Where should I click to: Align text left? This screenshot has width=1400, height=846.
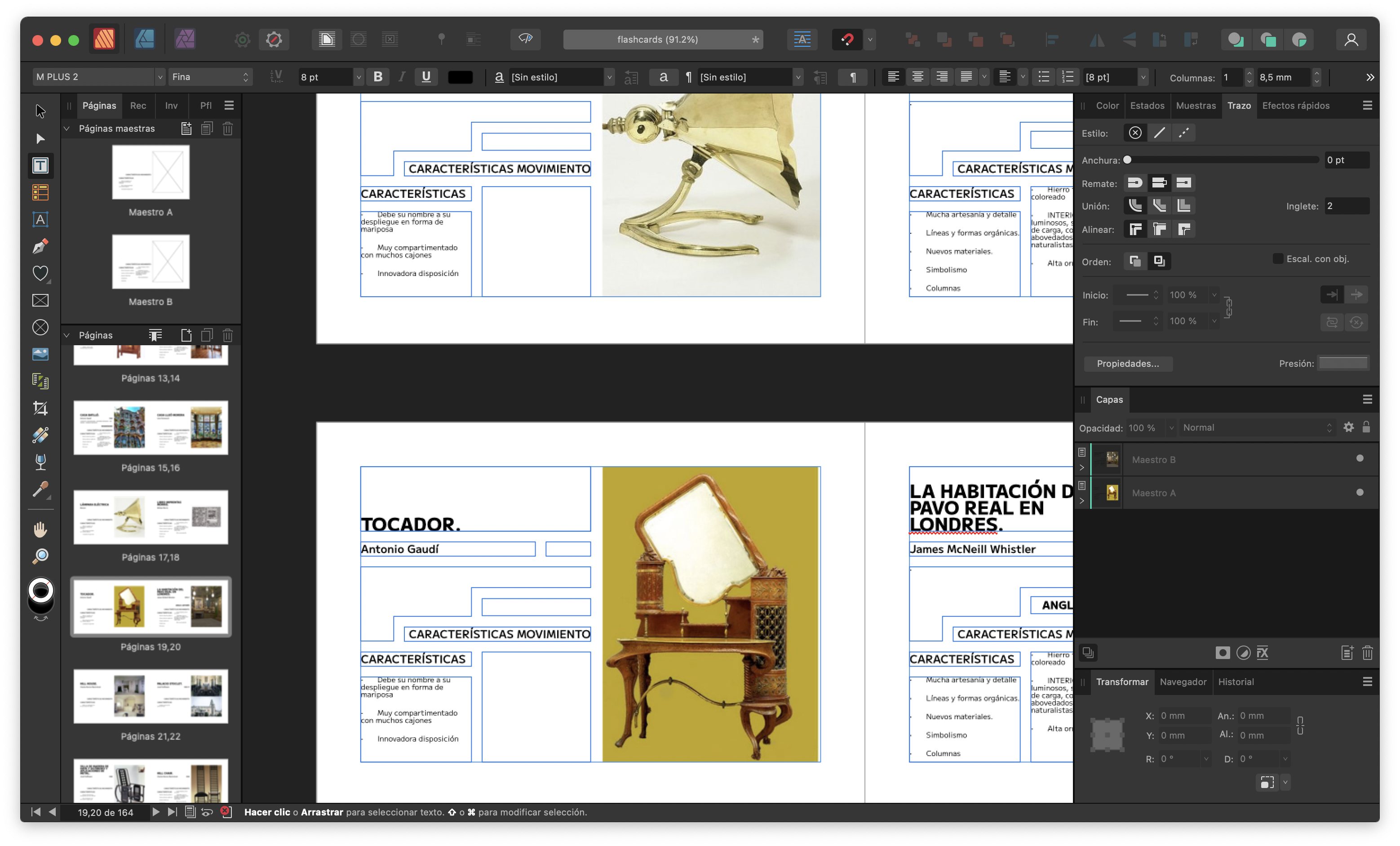click(893, 77)
